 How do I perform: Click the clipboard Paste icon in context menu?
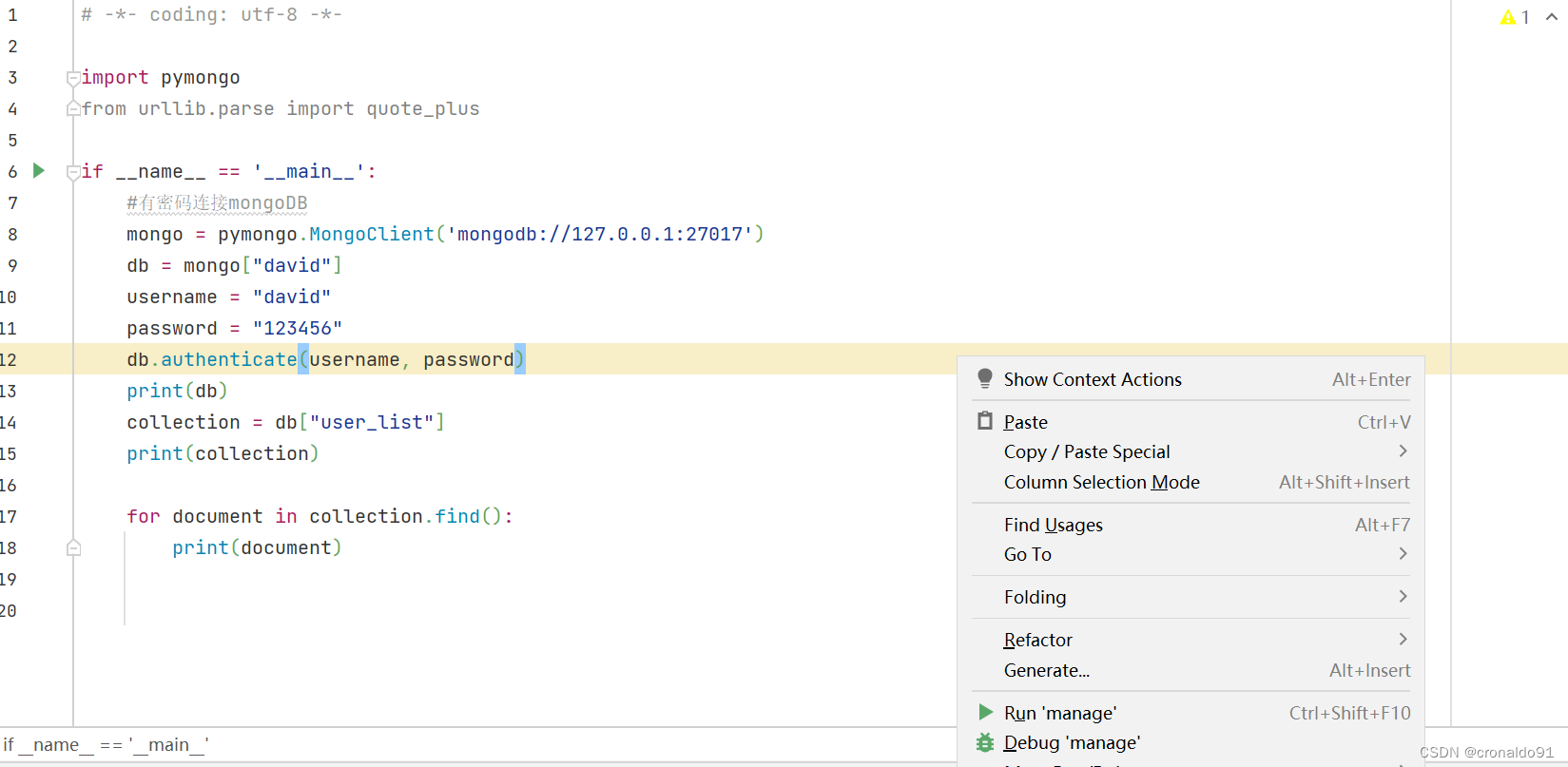[x=985, y=421]
